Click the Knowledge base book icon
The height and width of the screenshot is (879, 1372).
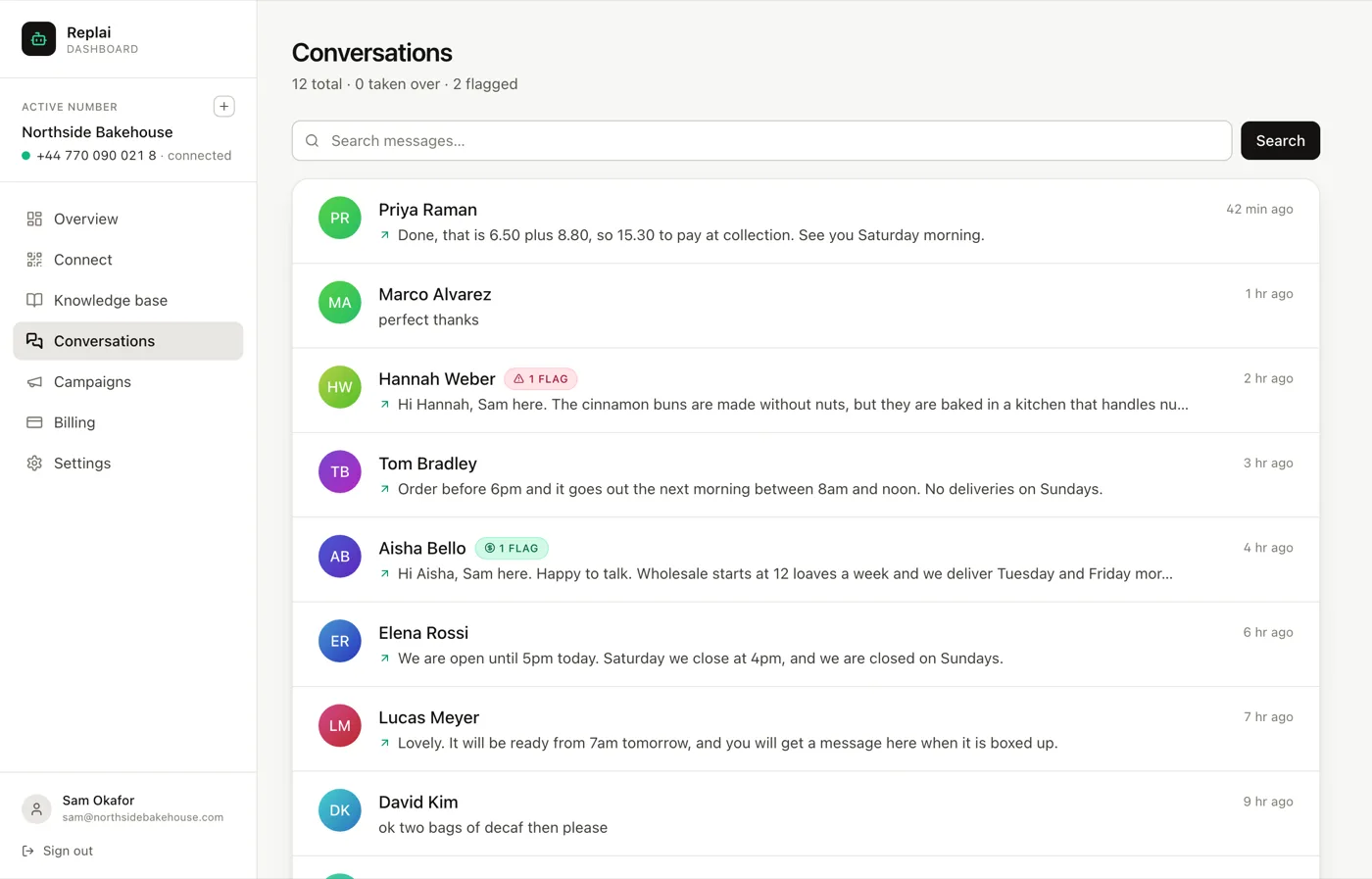[34, 300]
